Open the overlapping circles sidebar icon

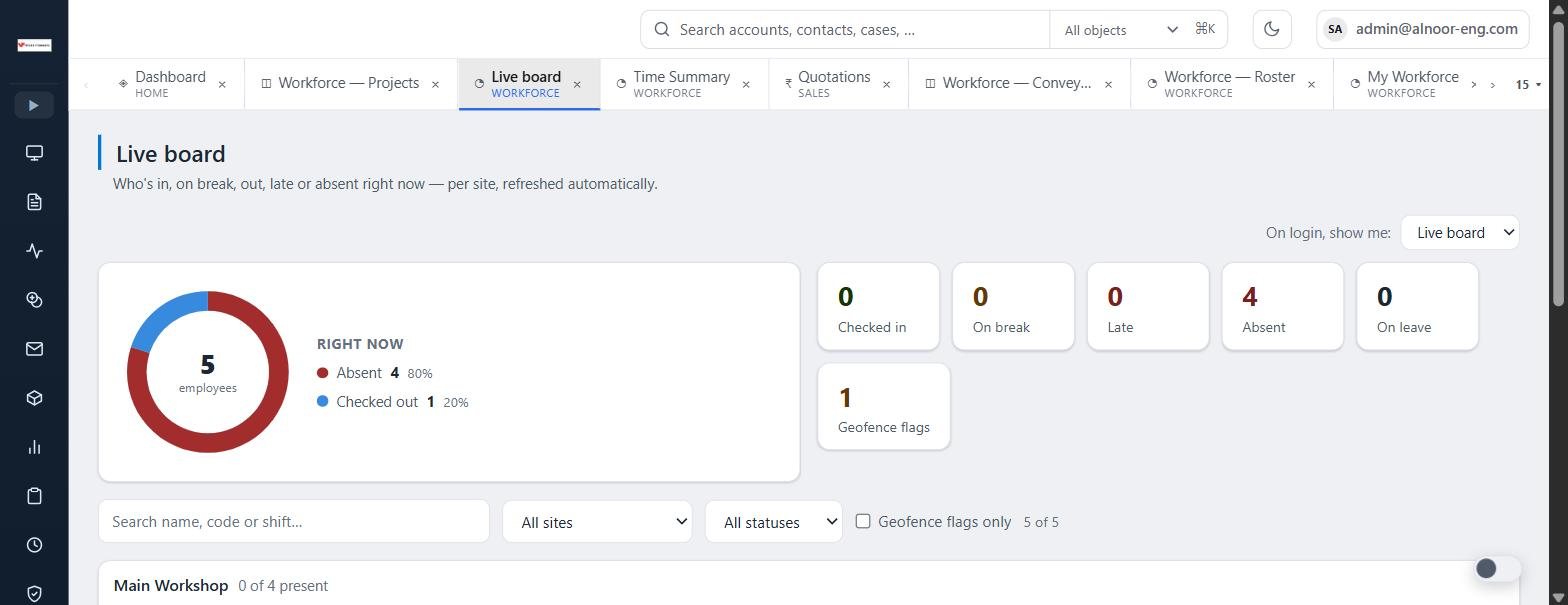click(34, 300)
